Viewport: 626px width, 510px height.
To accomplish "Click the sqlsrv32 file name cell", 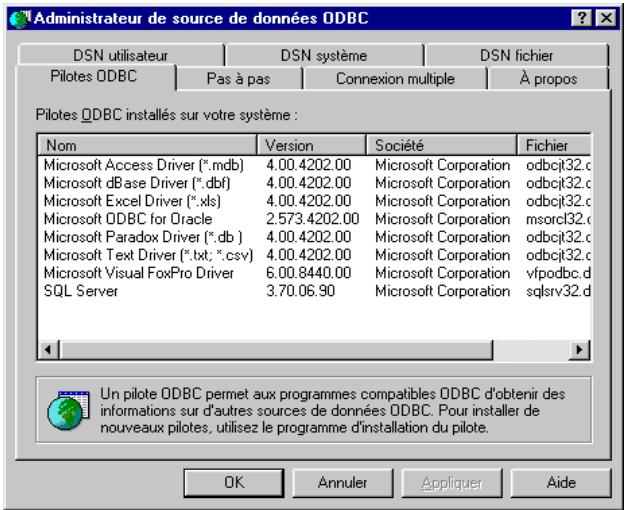I will point(558,291).
